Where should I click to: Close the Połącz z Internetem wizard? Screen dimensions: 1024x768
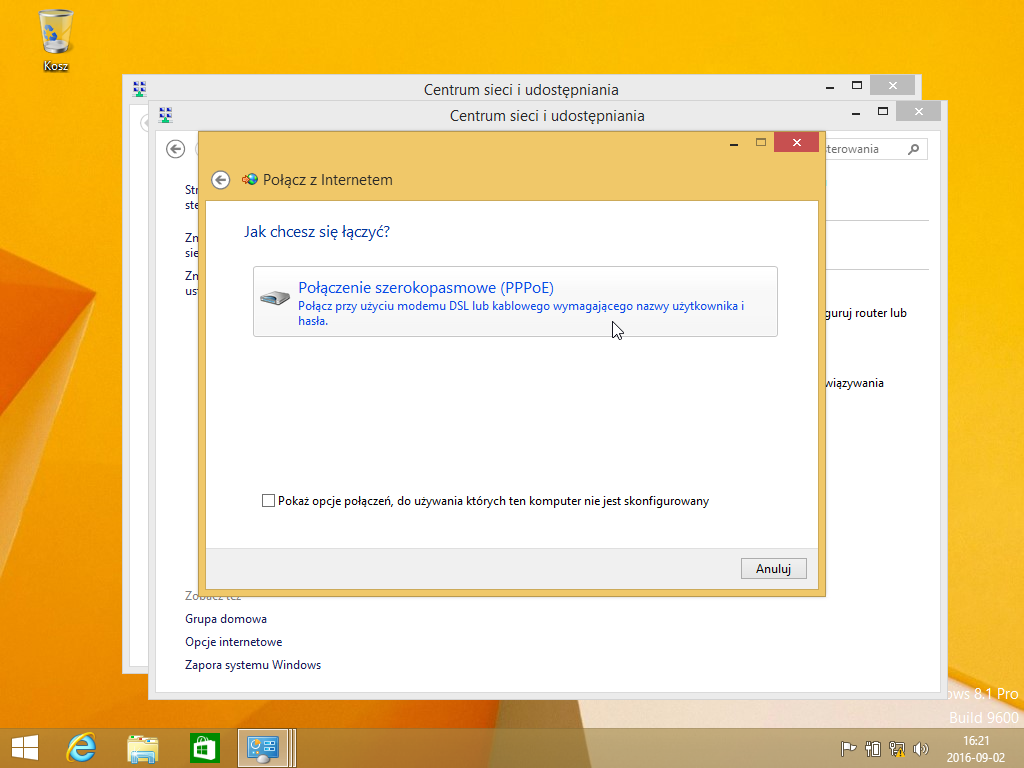[796, 142]
